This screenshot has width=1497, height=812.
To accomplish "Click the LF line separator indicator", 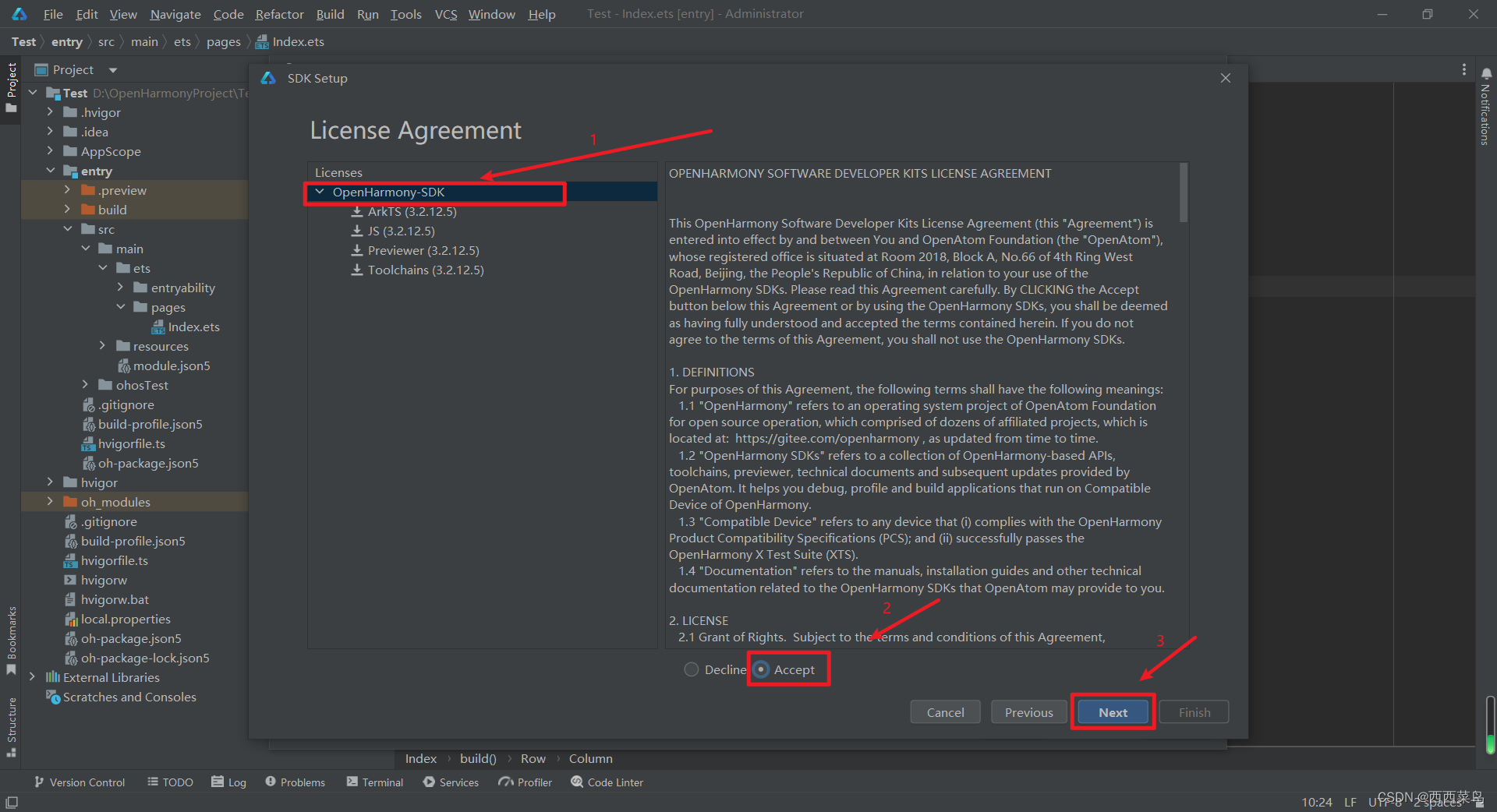I will point(1350,802).
